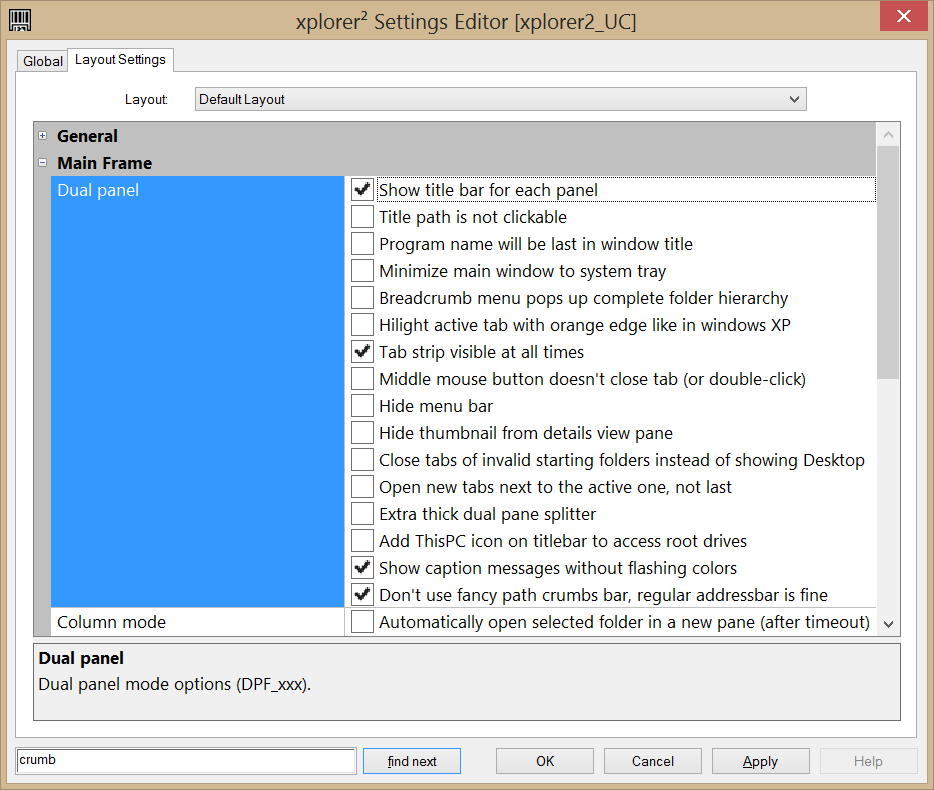Click the Main Frame heading text

[x=105, y=163]
